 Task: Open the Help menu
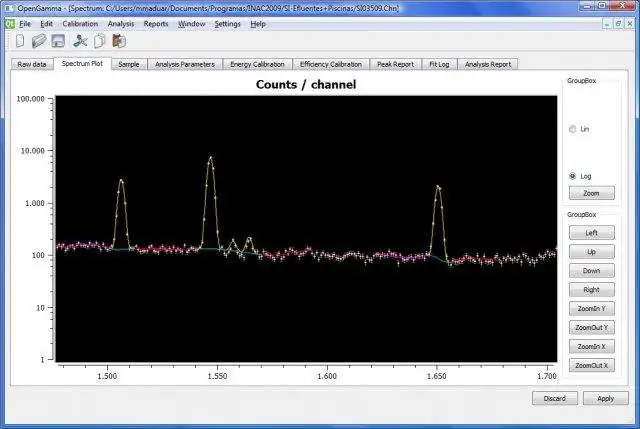point(258,24)
